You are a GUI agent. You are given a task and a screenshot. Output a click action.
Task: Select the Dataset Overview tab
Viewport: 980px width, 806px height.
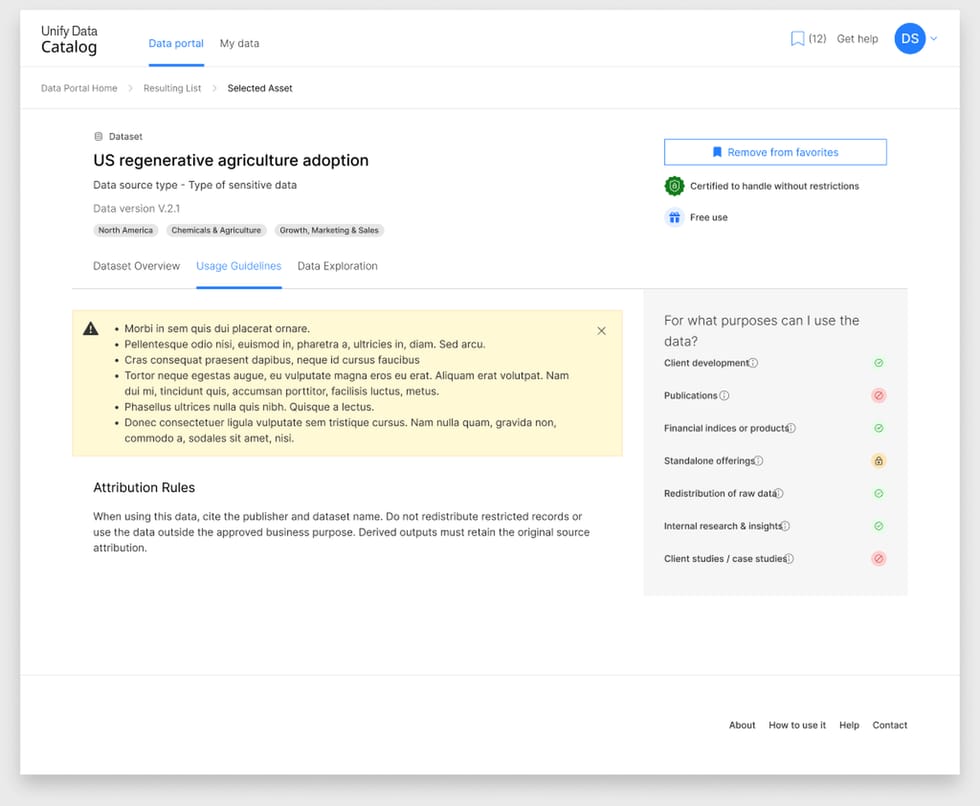pyautogui.click(x=136, y=266)
